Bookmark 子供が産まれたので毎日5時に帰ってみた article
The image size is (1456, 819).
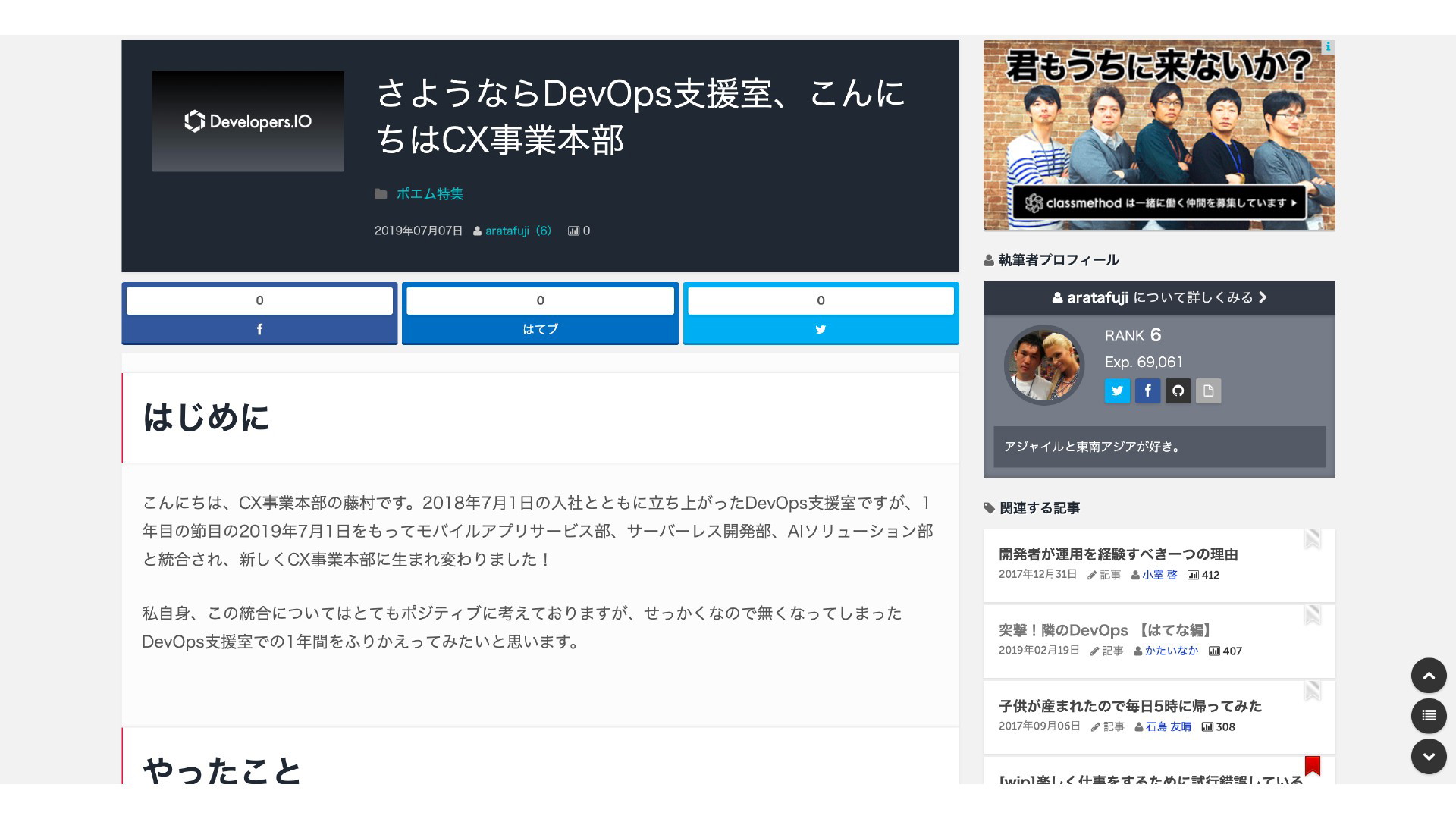(1313, 691)
